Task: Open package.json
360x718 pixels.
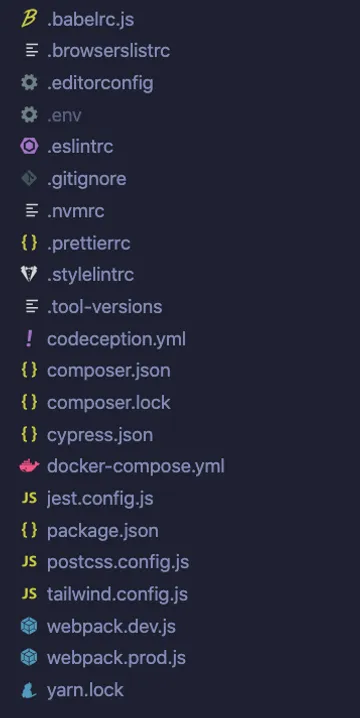Action: coord(103,531)
